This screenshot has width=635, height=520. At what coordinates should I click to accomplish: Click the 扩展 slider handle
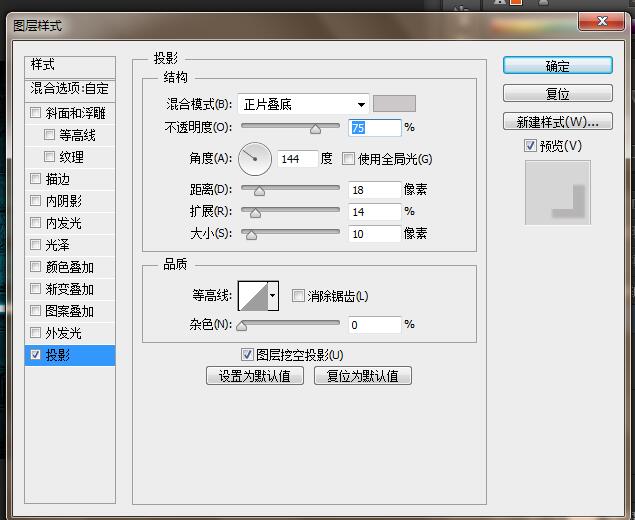pos(255,213)
